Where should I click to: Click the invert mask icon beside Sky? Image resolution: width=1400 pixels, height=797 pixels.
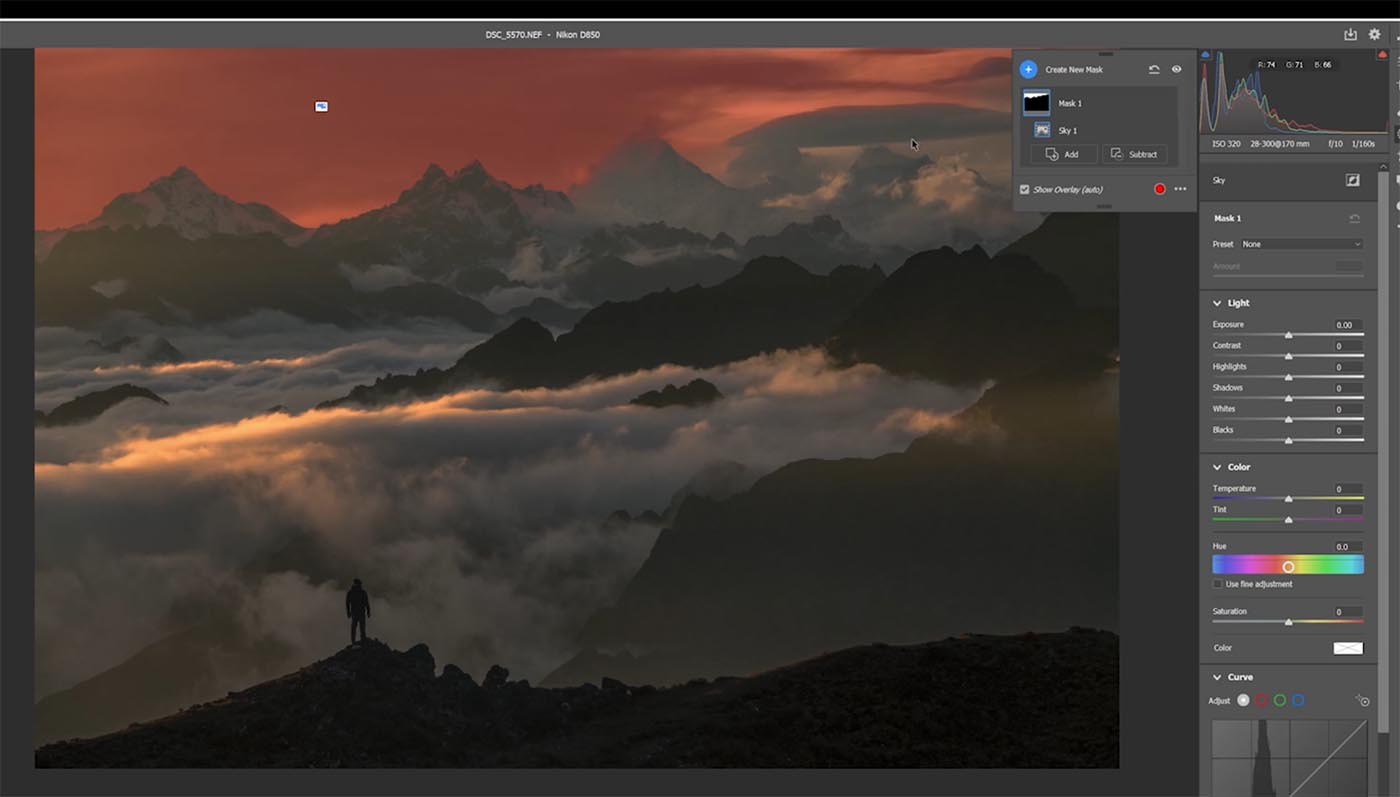(1353, 181)
